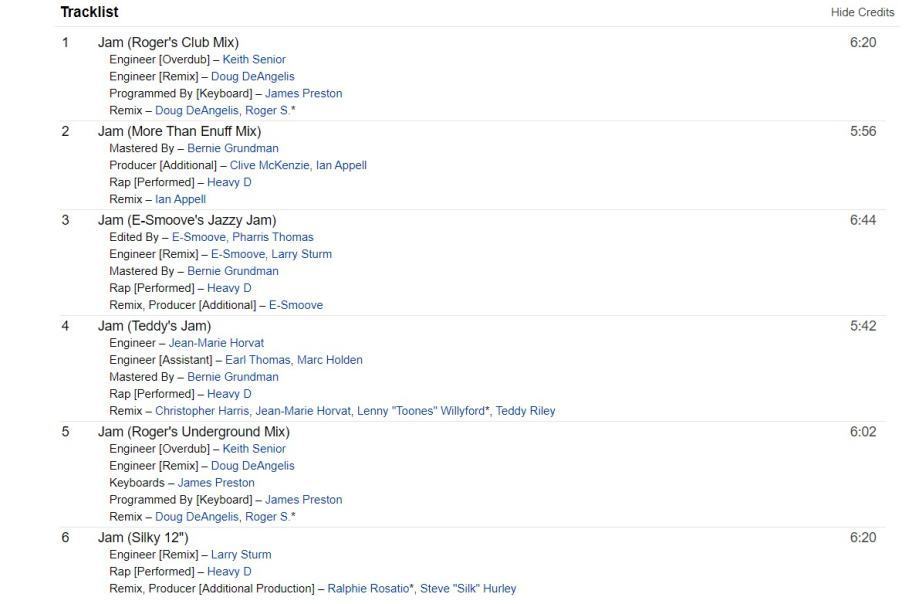Click the Steve "Silk" Hurley link
Image resolution: width=919 pixels, height=604 pixels.
[x=468, y=589]
